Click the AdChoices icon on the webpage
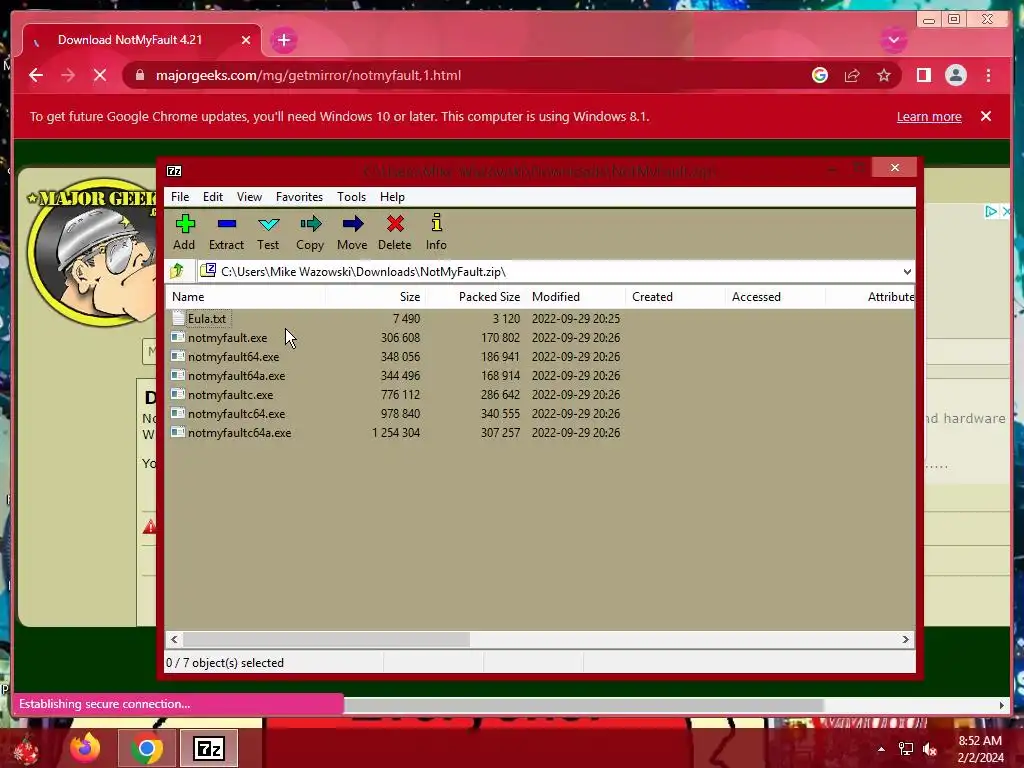 [990, 212]
